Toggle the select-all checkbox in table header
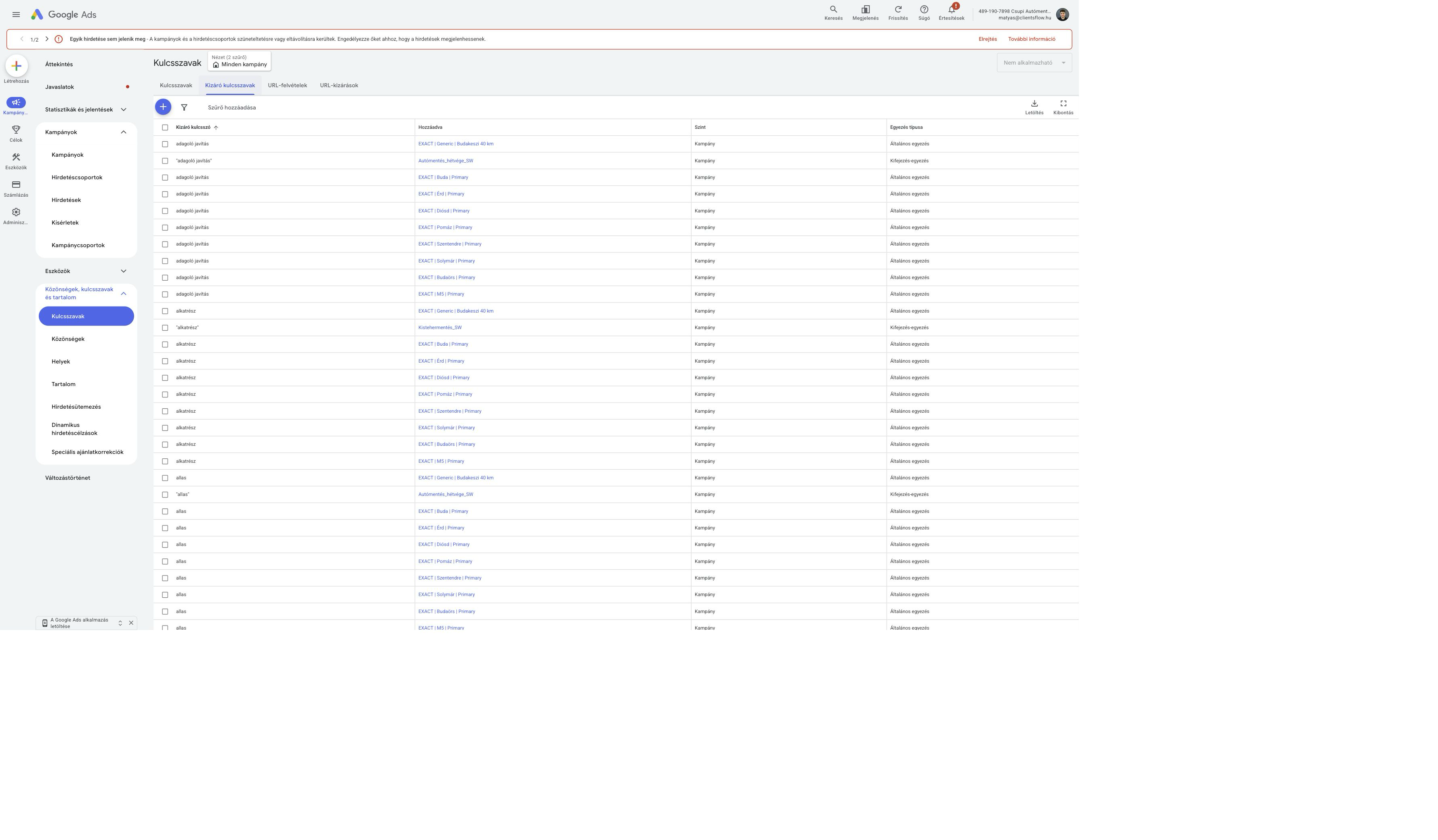The image size is (1438, 840). click(x=165, y=127)
